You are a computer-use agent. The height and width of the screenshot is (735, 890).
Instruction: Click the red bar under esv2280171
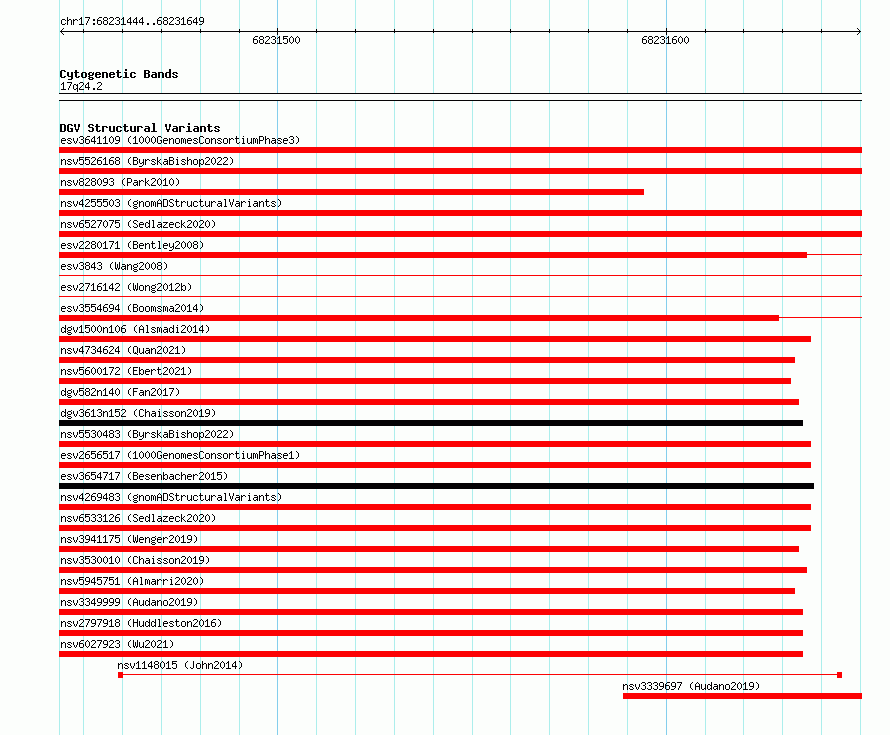433,255
